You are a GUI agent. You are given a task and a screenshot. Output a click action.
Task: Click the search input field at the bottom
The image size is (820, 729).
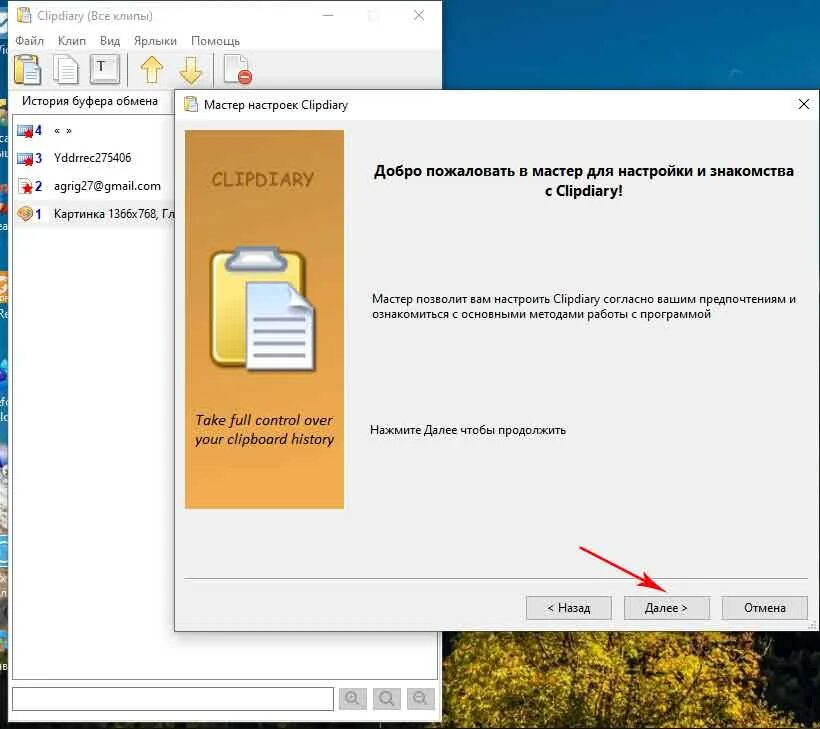[x=173, y=699]
